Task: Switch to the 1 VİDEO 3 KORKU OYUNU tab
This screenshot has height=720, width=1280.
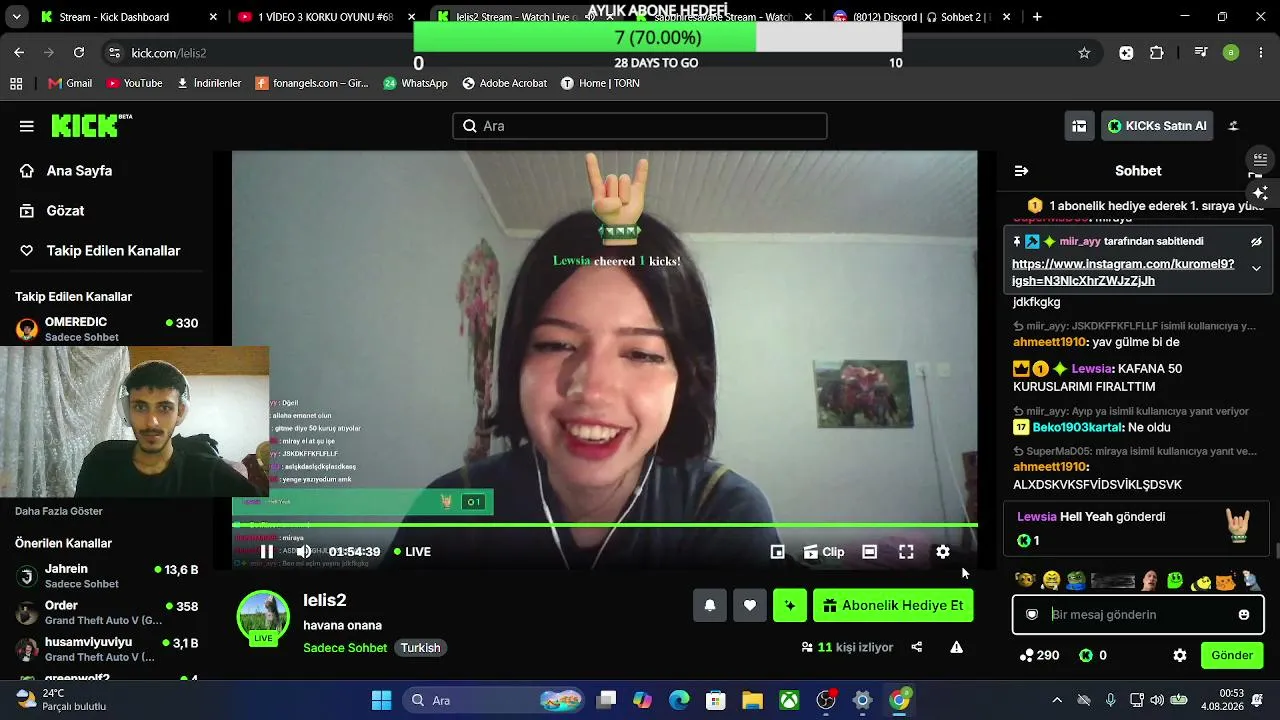Action: tap(325, 17)
